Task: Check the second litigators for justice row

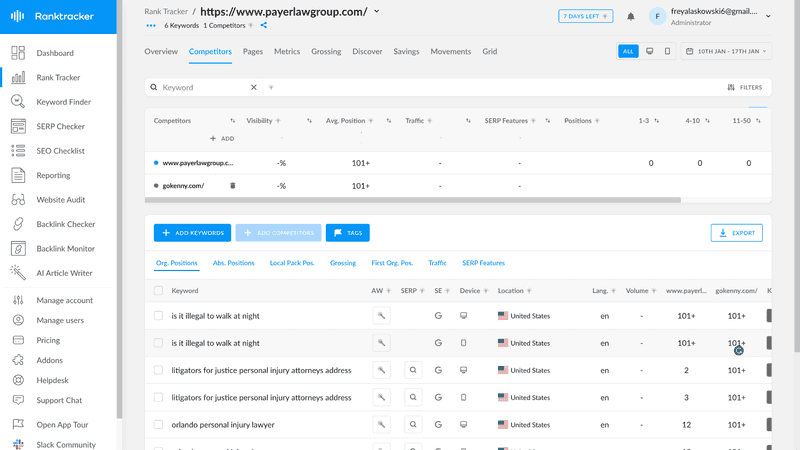Action: point(158,397)
